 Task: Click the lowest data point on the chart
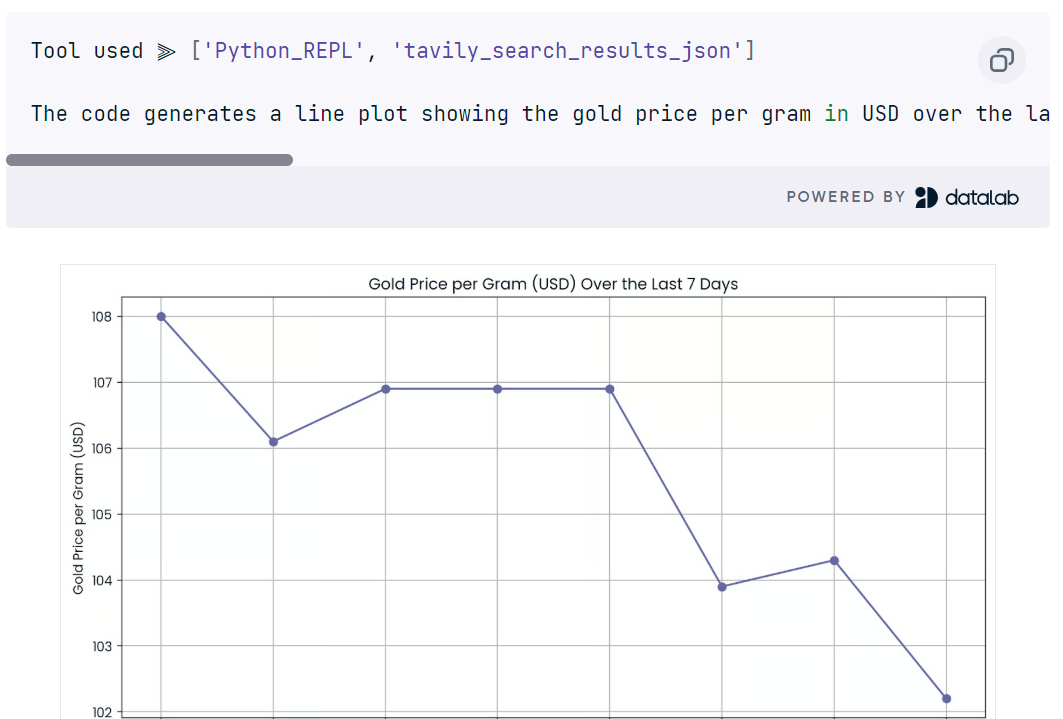(x=947, y=699)
